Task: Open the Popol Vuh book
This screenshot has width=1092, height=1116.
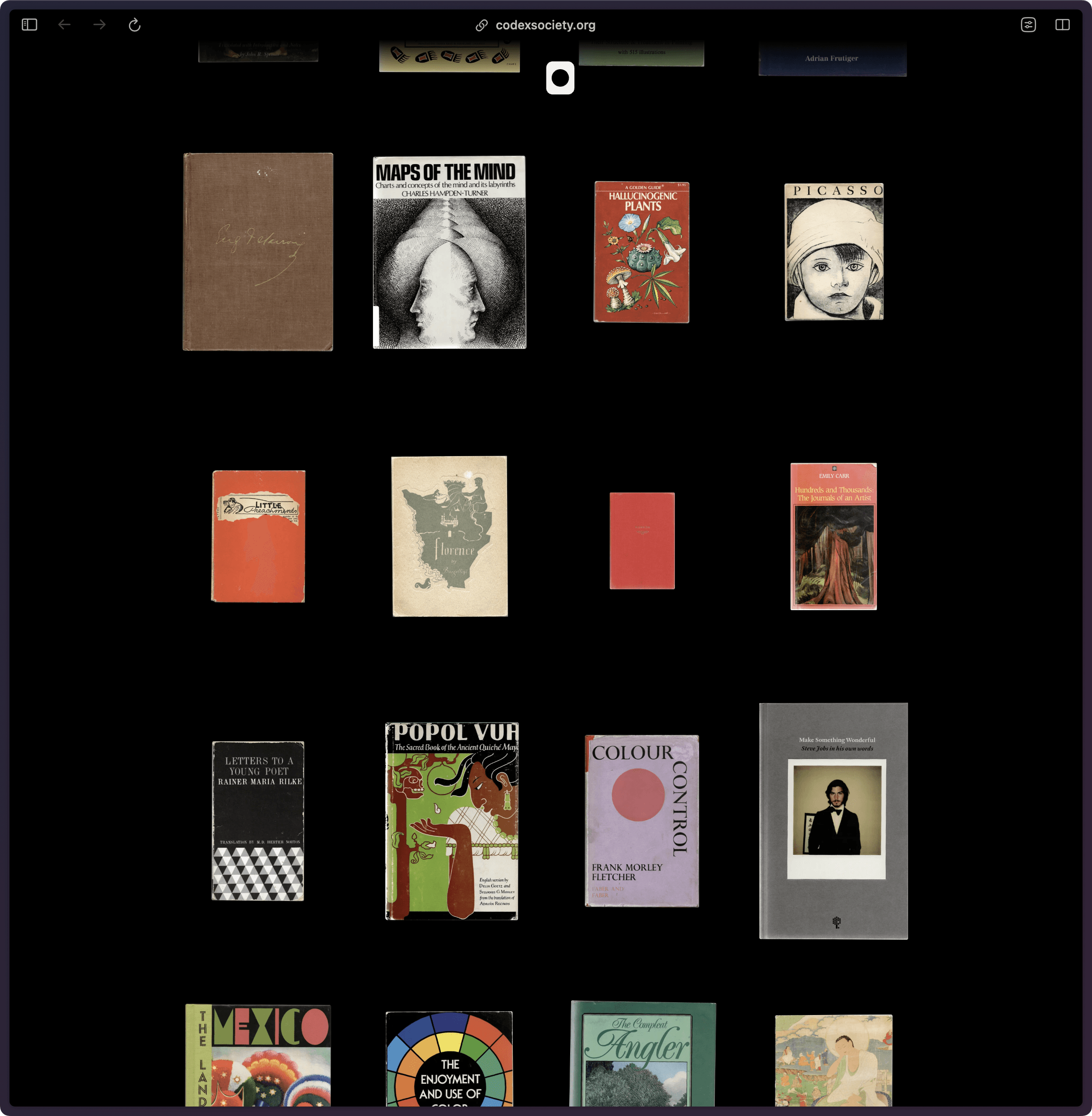Action: click(451, 821)
